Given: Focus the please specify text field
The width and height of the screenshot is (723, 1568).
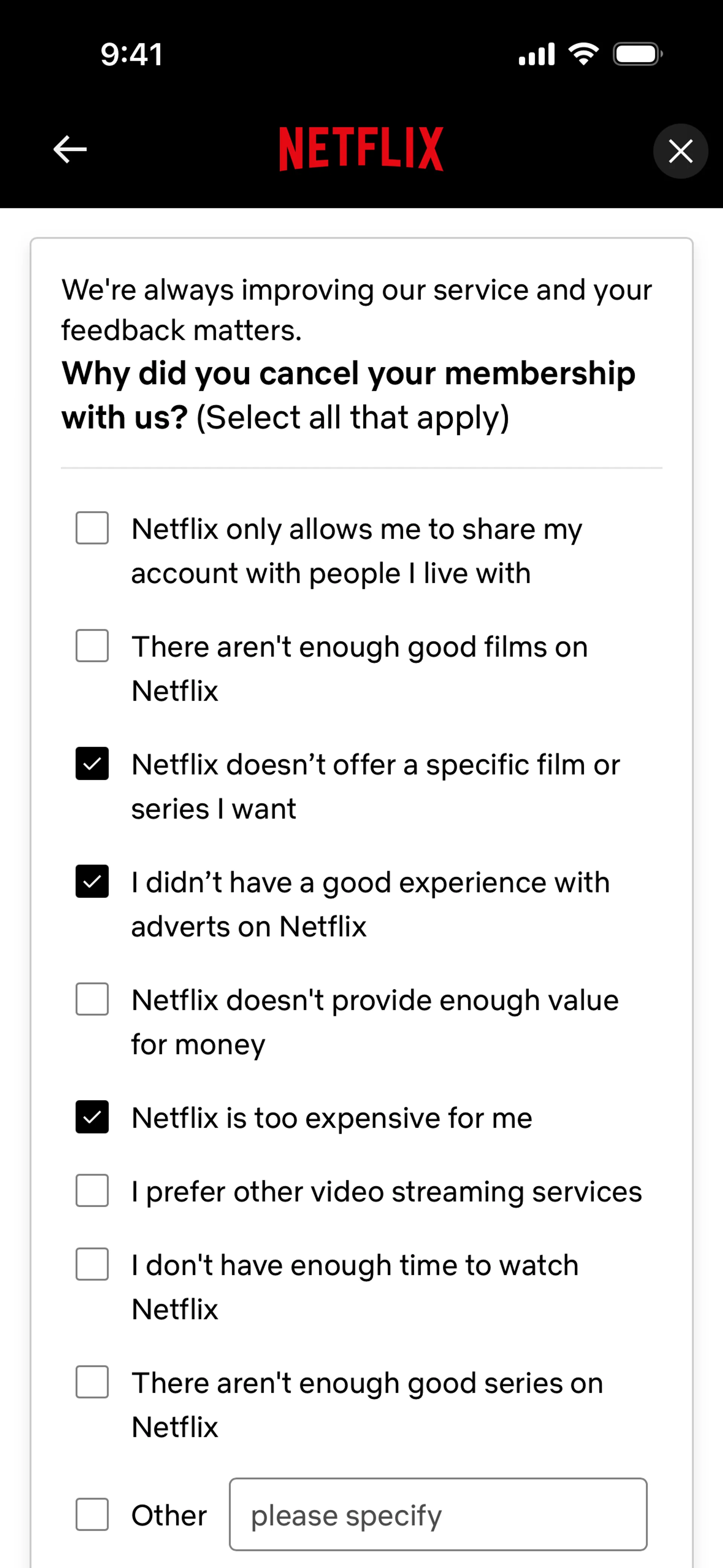Looking at the screenshot, I should pyautogui.click(x=438, y=1515).
